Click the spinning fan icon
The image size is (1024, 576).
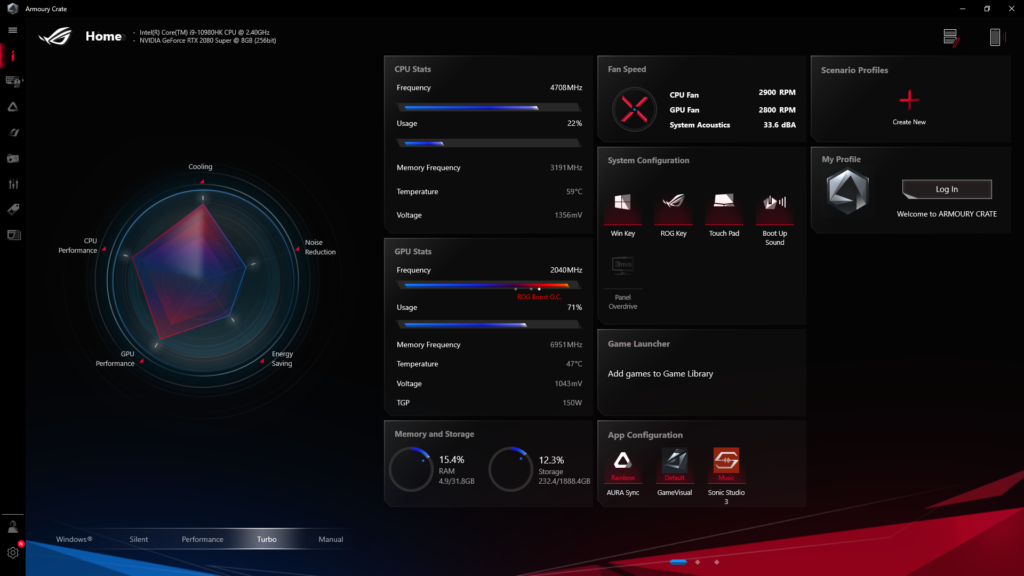click(634, 109)
